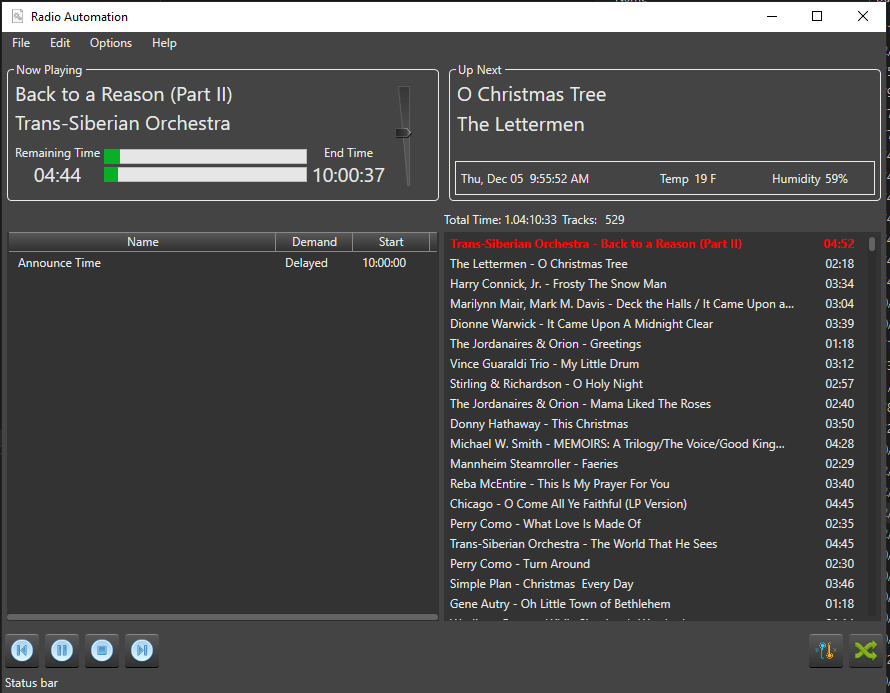Image resolution: width=890 pixels, height=693 pixels.
Task: Click the Now Playing artist Trans-Siberian Orchestra
Action: point(123,123)
